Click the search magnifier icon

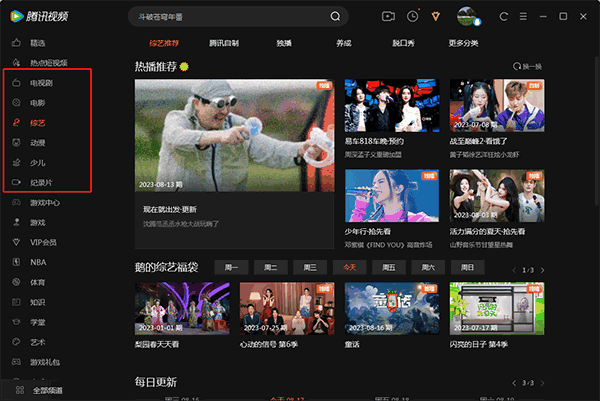tap(335, 16)
